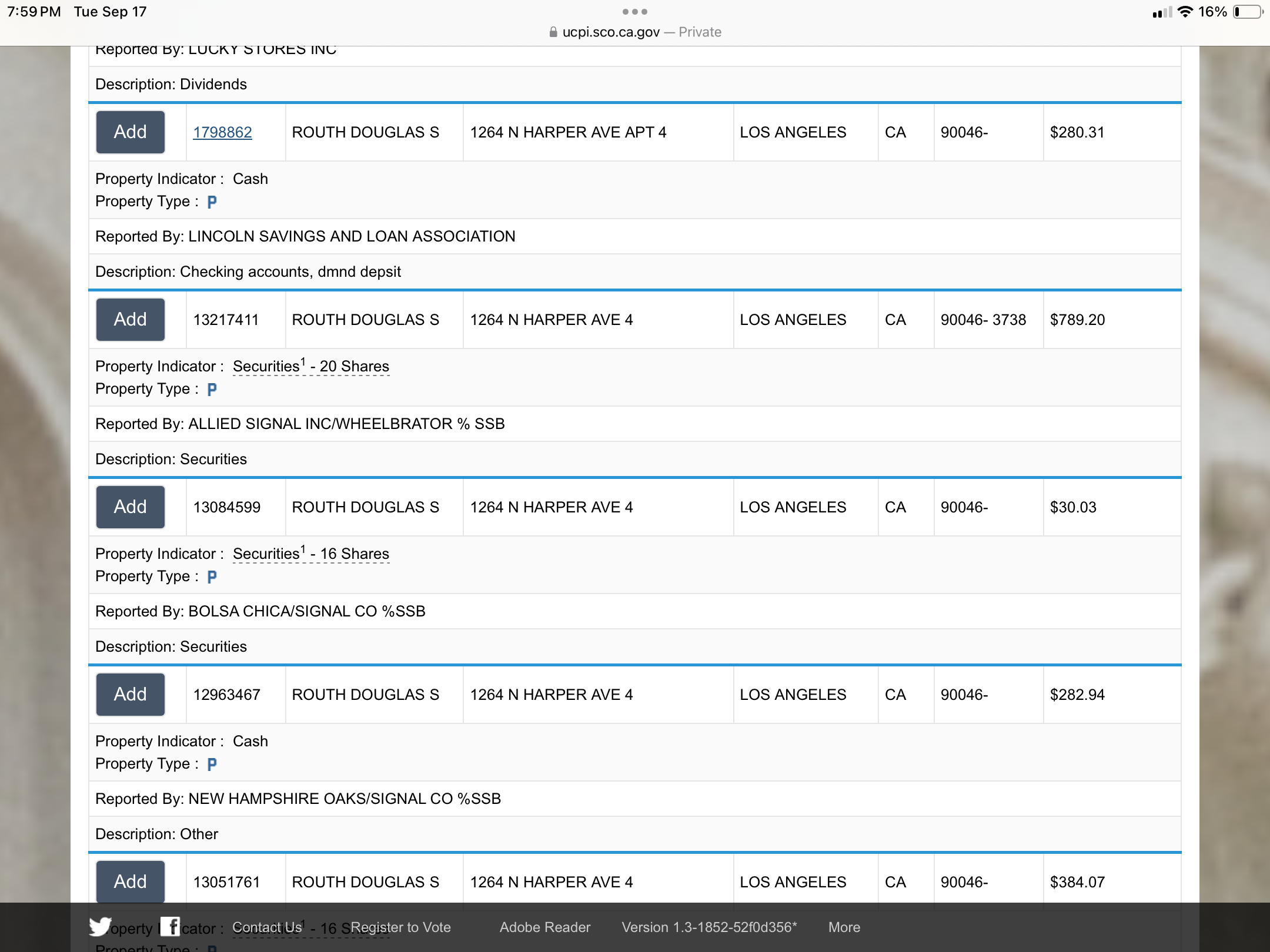Select Description: Other text
1270x952 pixels.
pyautogui.click(x=156, y=834)
